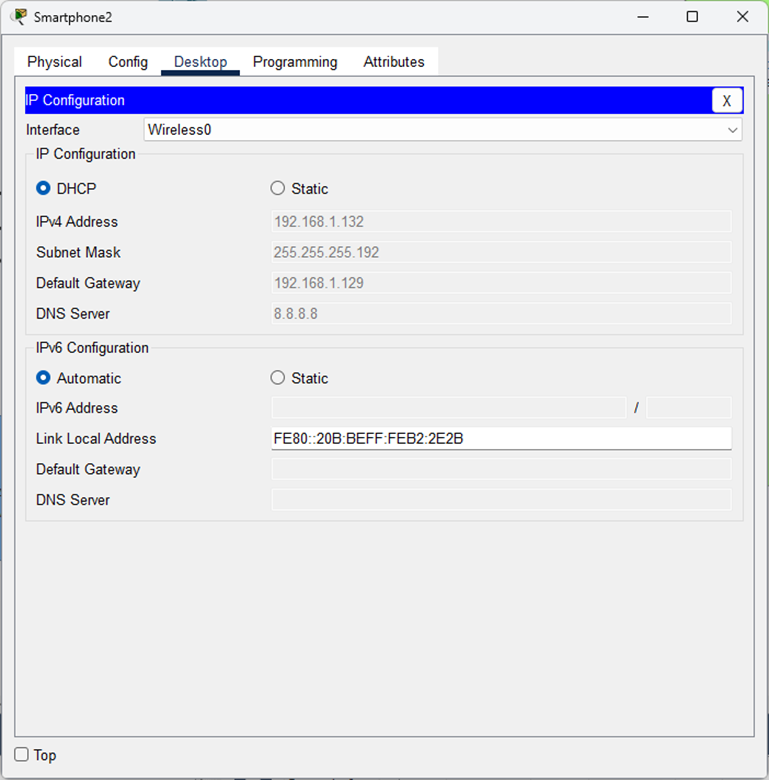Screen dimensions: 769x780
Task: Enable the Top checkbox
Action: click(x=22, y=754)
